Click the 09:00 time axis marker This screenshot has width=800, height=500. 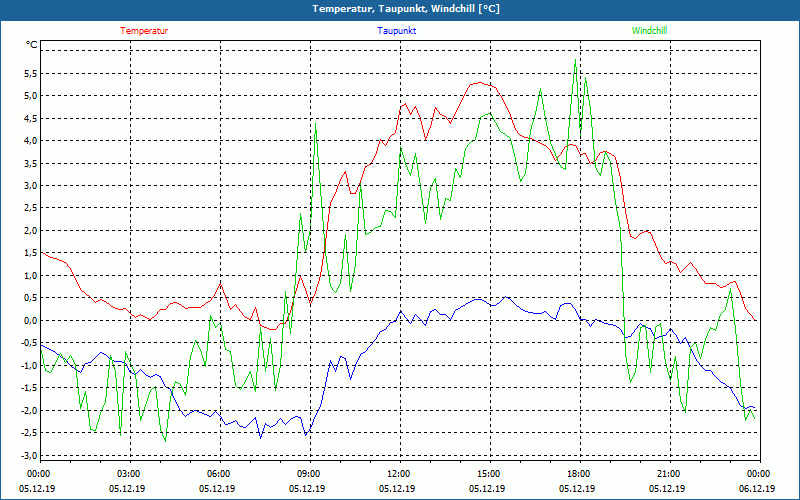click(309, 474)
